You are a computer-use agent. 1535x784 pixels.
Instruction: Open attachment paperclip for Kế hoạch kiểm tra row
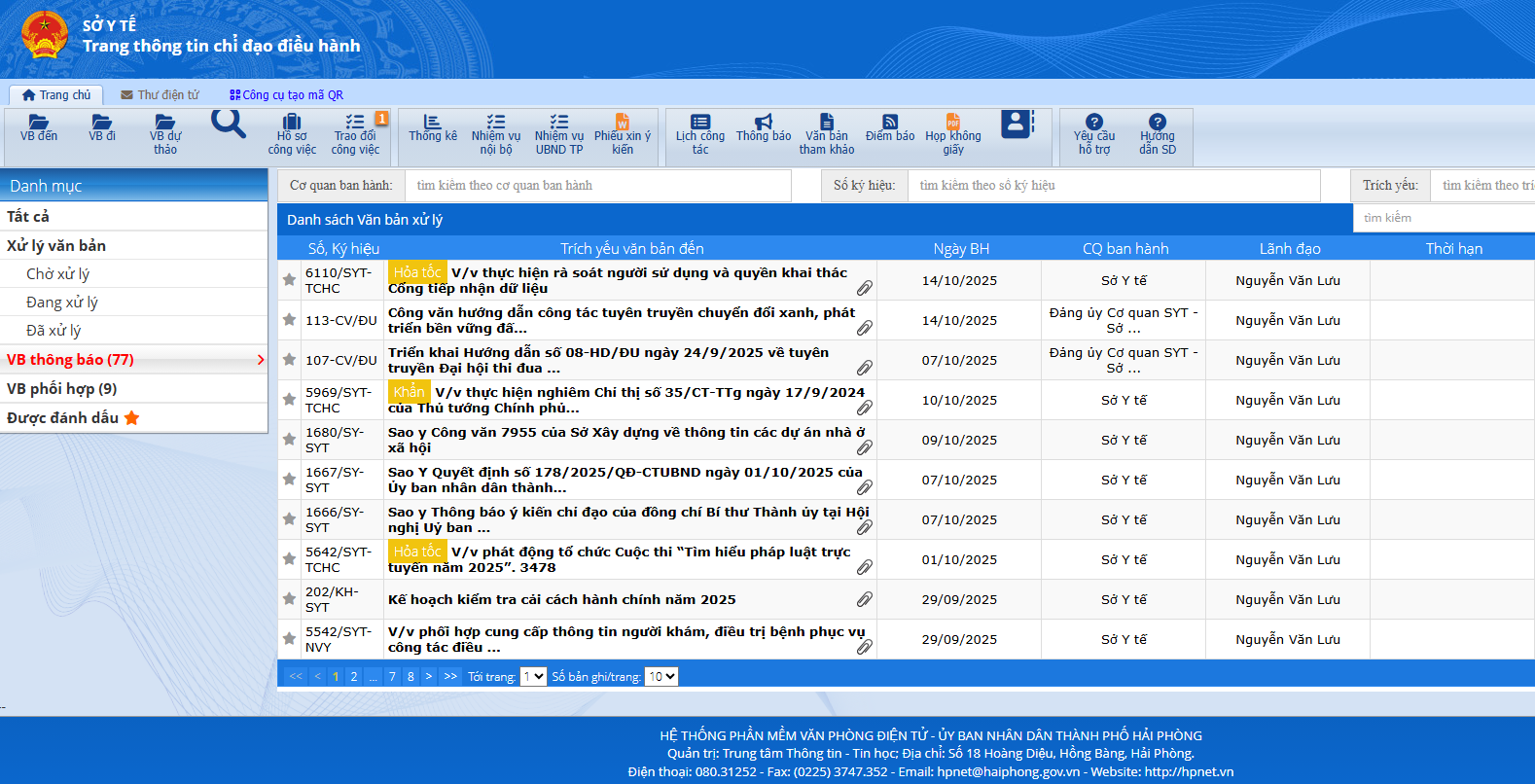[x=864, y=599]
